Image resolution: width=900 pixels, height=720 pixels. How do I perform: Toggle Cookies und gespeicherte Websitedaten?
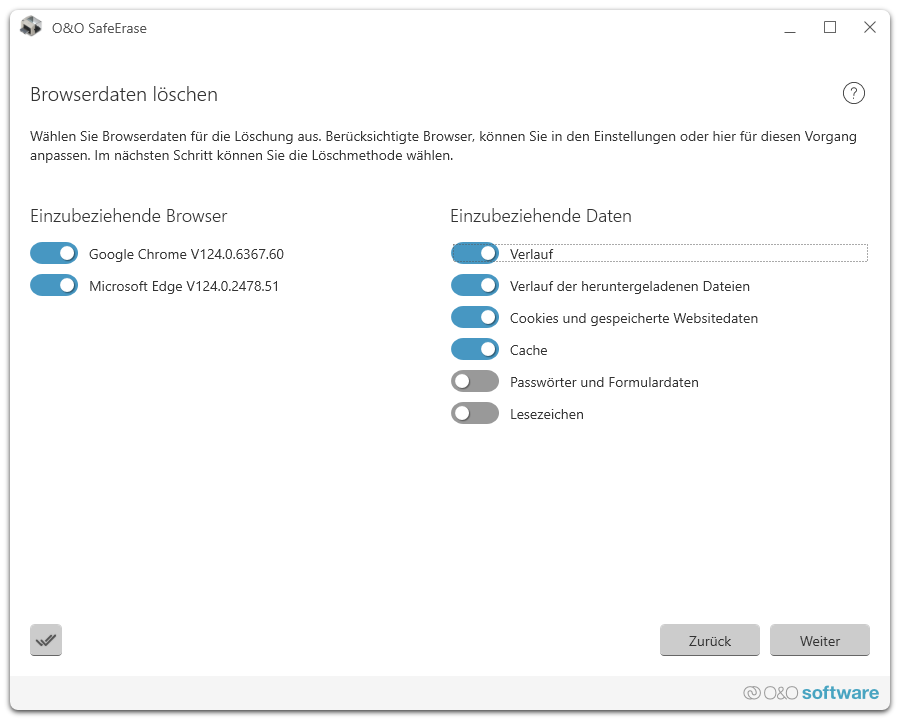click(x=475, y=318)
